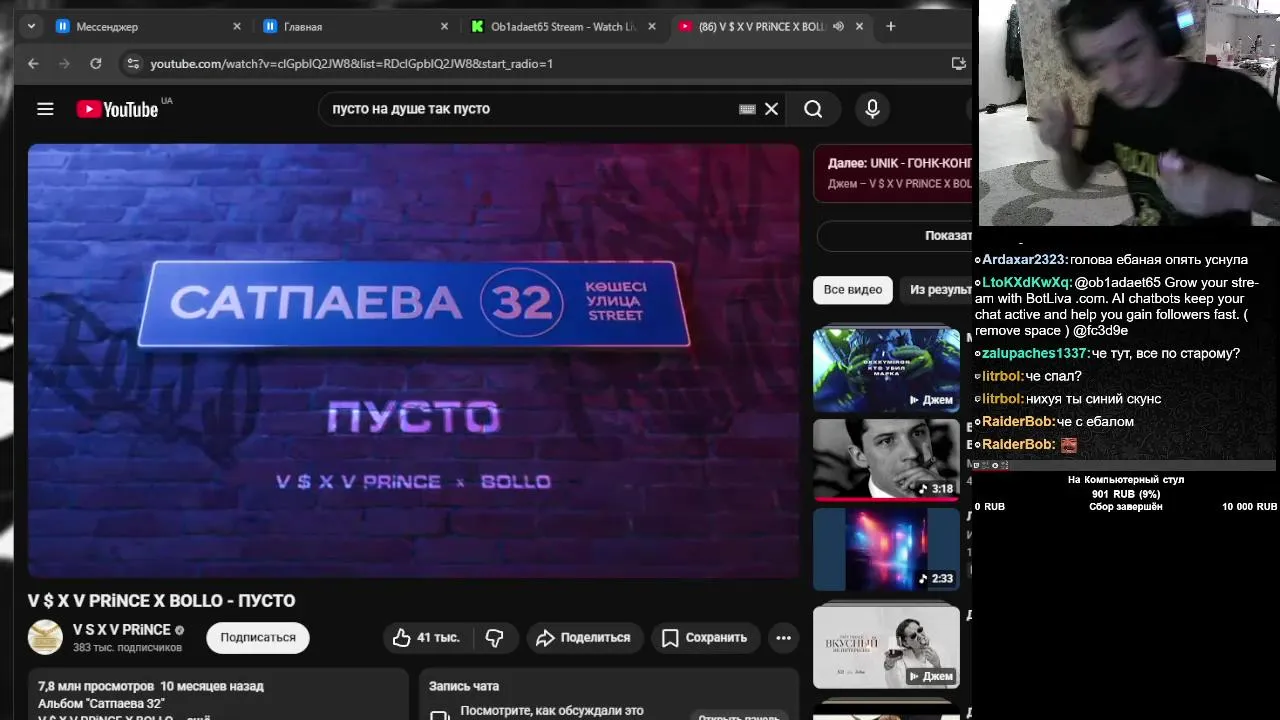Click the Запись чата heading
1280x720 pixels.
coord(464,686)
